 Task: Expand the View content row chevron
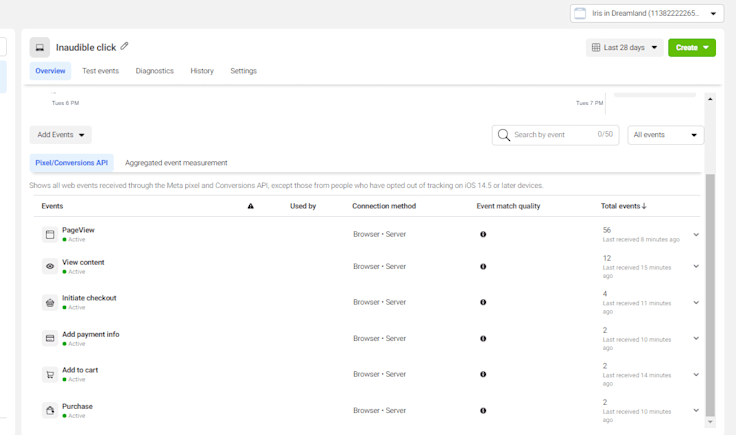(x=696, y=266)
